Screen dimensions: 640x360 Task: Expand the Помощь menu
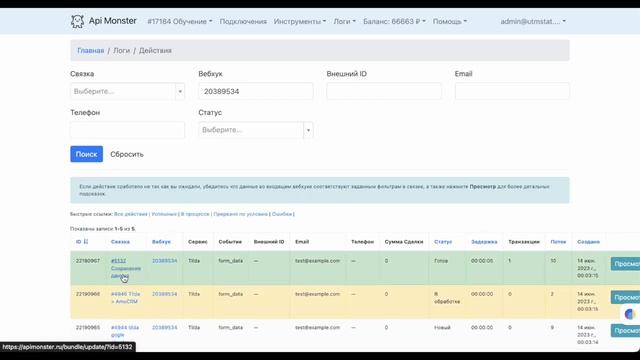[450, 21]
